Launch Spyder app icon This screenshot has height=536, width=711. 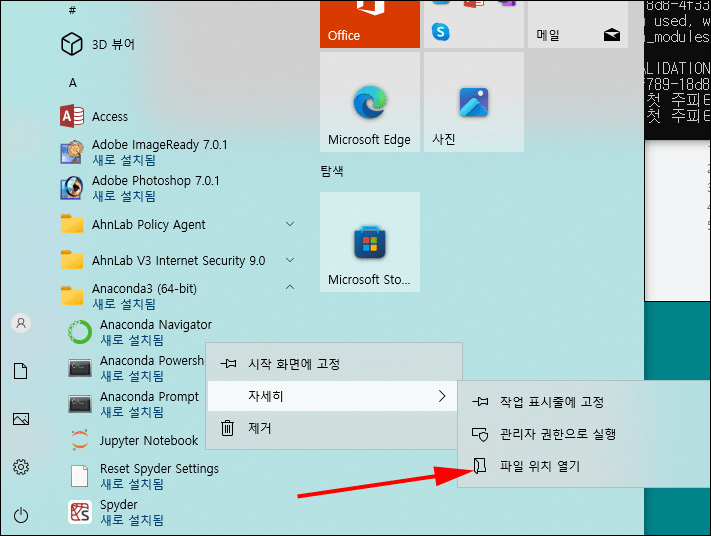[80, 512]
